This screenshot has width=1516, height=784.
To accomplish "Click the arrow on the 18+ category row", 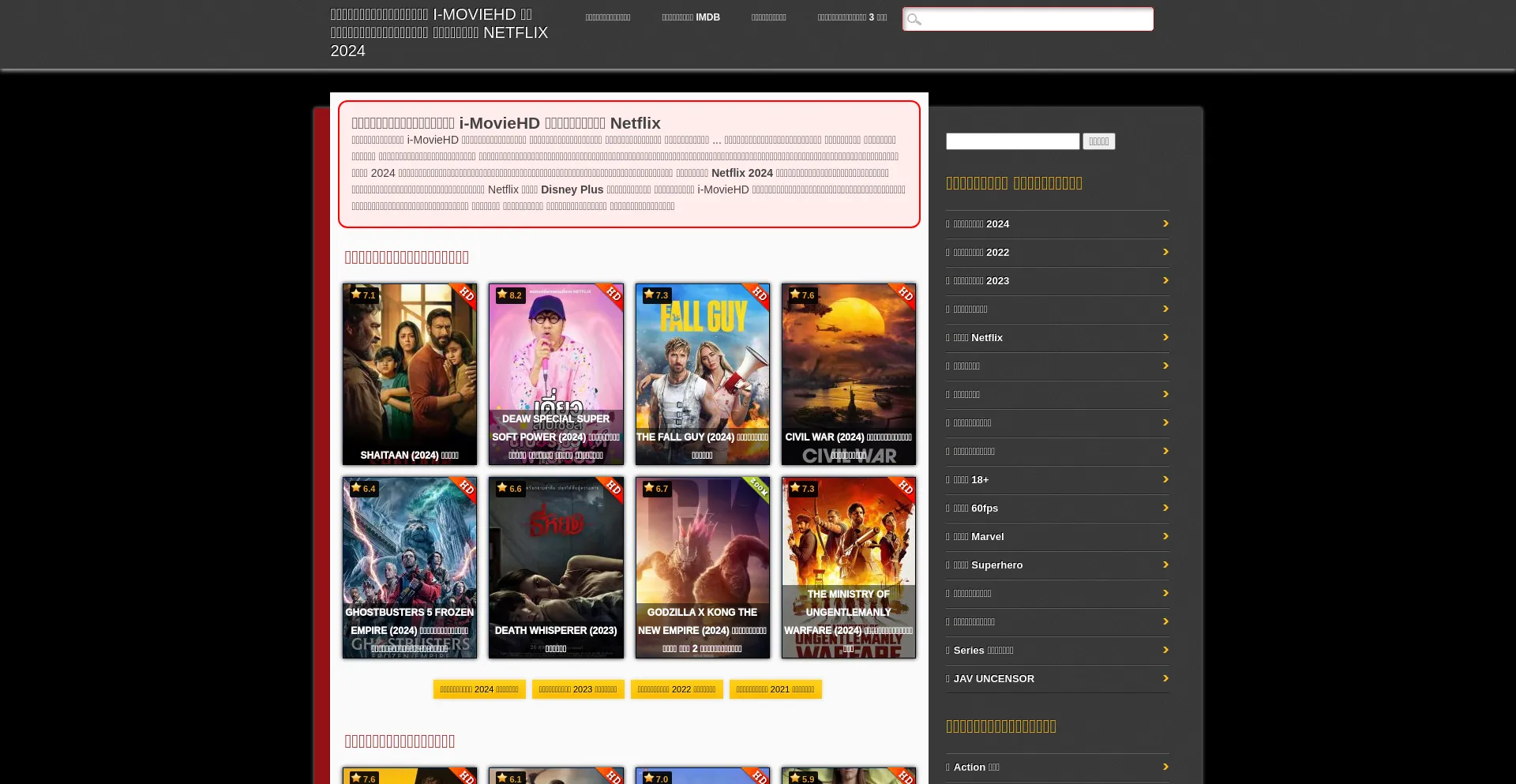I will (1165, 479).
